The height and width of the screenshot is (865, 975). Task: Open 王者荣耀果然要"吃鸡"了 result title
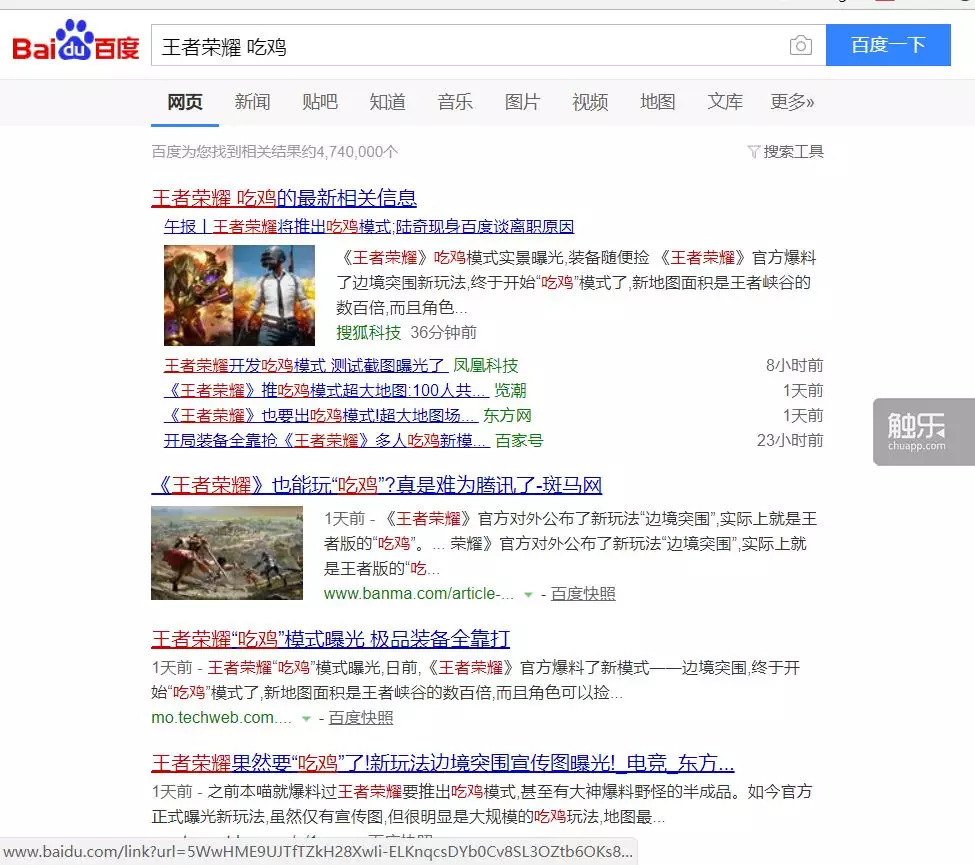point(443,763)
